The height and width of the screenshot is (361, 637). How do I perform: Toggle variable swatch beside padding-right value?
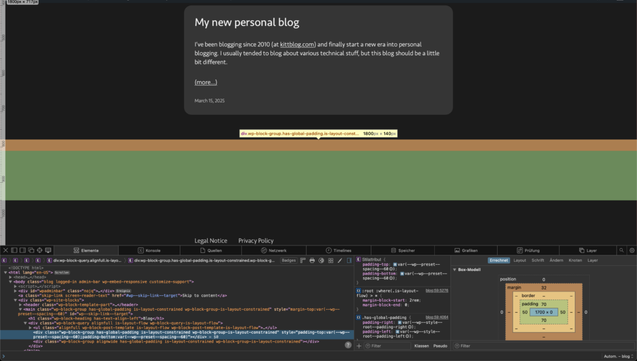point(400,322)
